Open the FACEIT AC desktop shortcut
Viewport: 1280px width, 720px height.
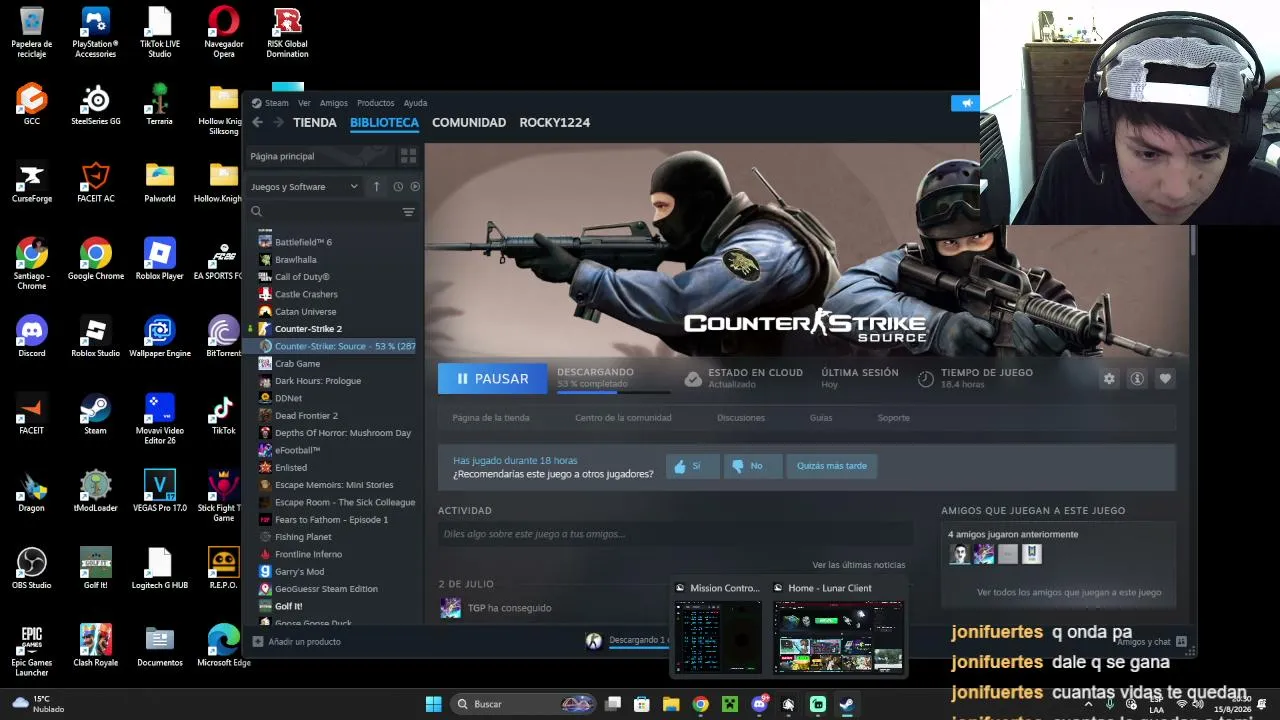[95, 181]
